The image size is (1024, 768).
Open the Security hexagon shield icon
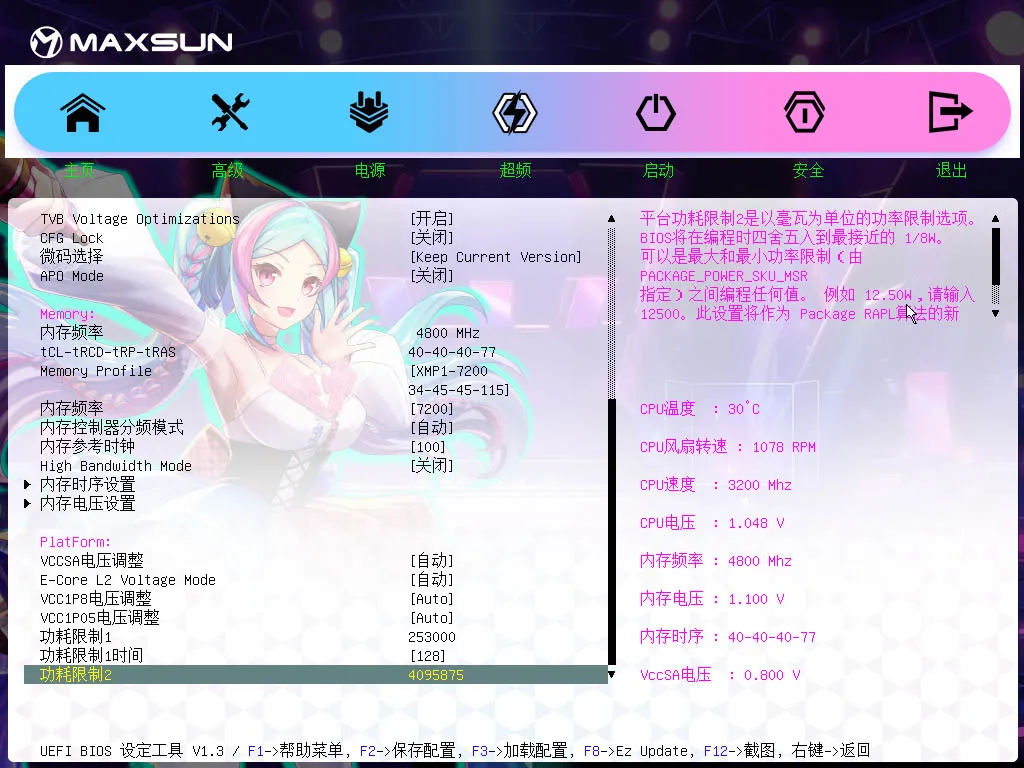(804, 112)
